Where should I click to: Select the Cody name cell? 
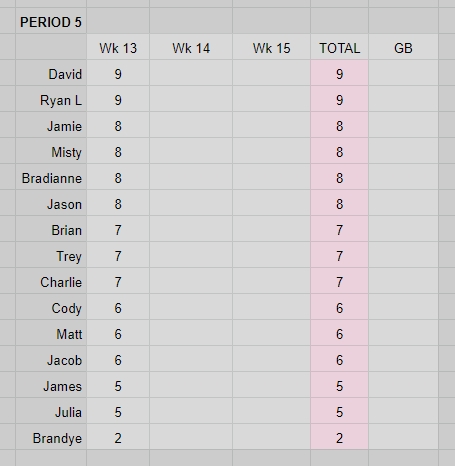click(51, 307)
